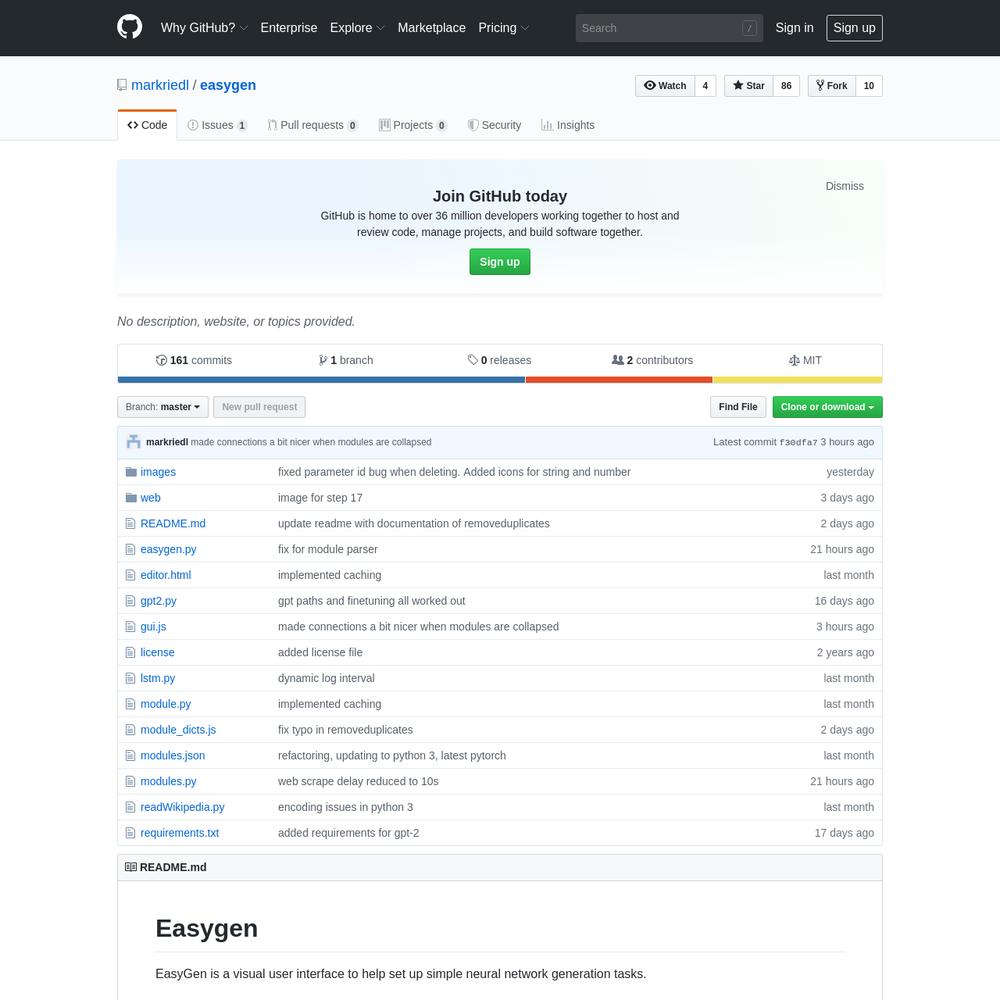Click the blue language bar segment
Screen dimensions: 1000x1000
tap(321, 380)
